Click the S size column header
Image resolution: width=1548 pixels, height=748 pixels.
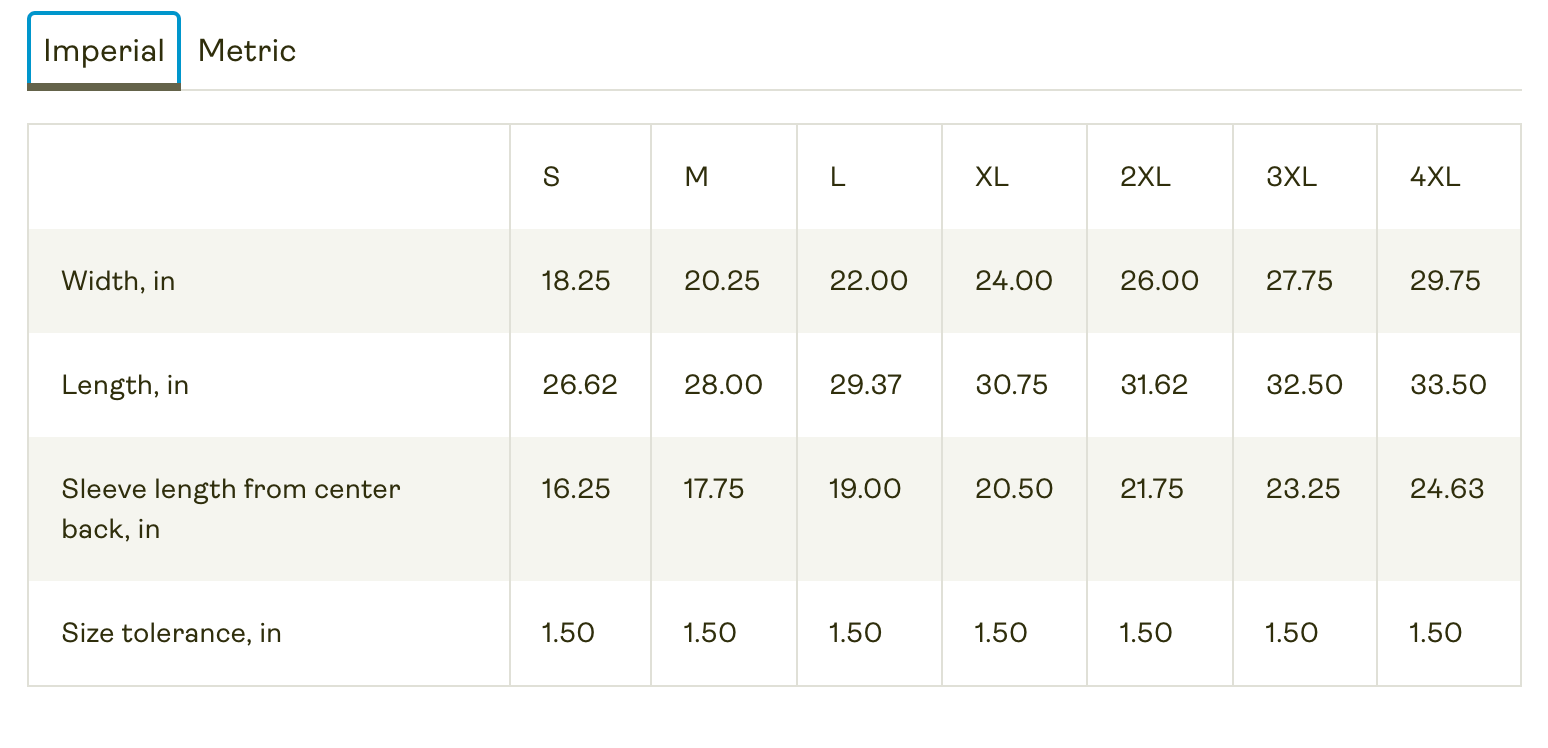(x=551, y=178)
